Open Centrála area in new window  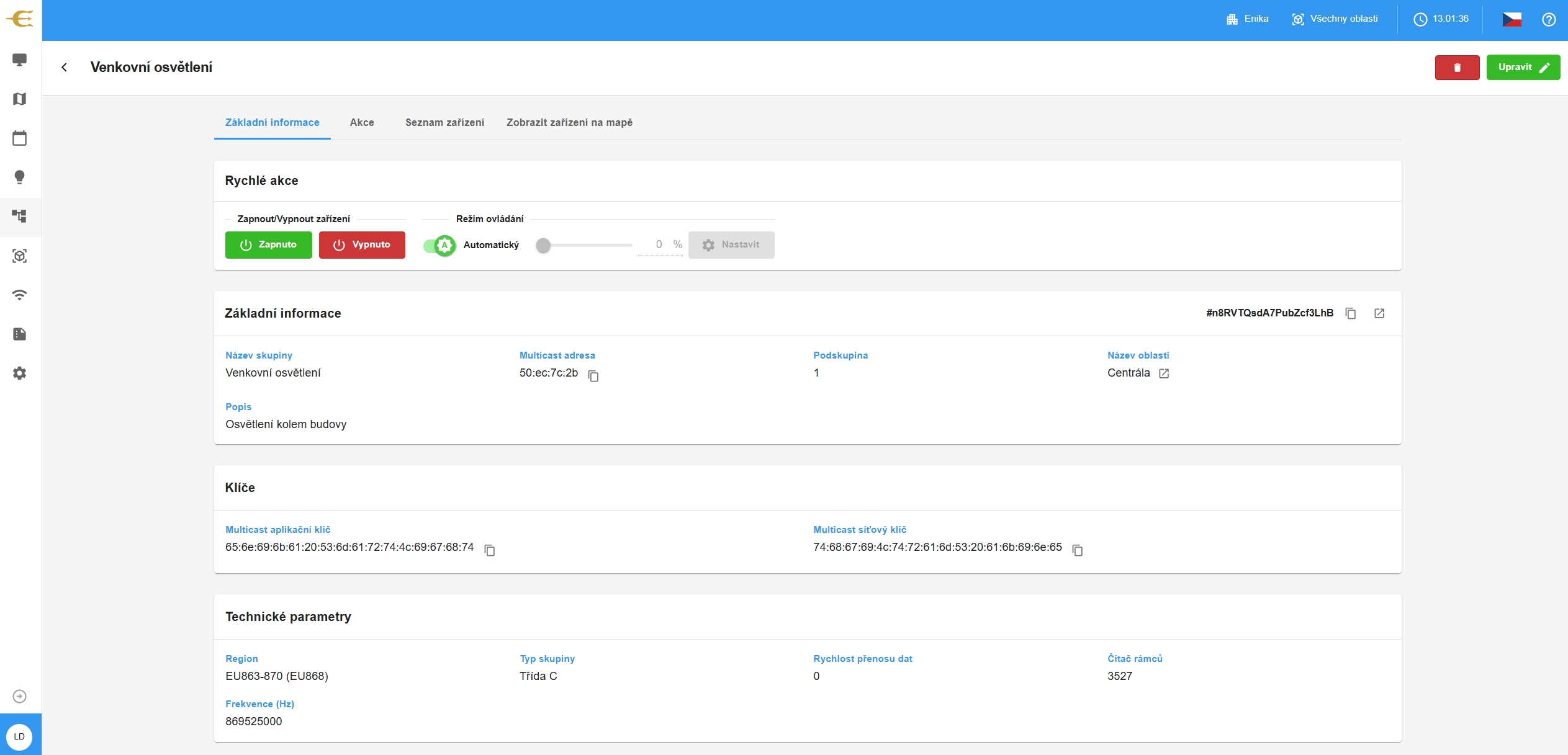click(x=1164, y=373)
